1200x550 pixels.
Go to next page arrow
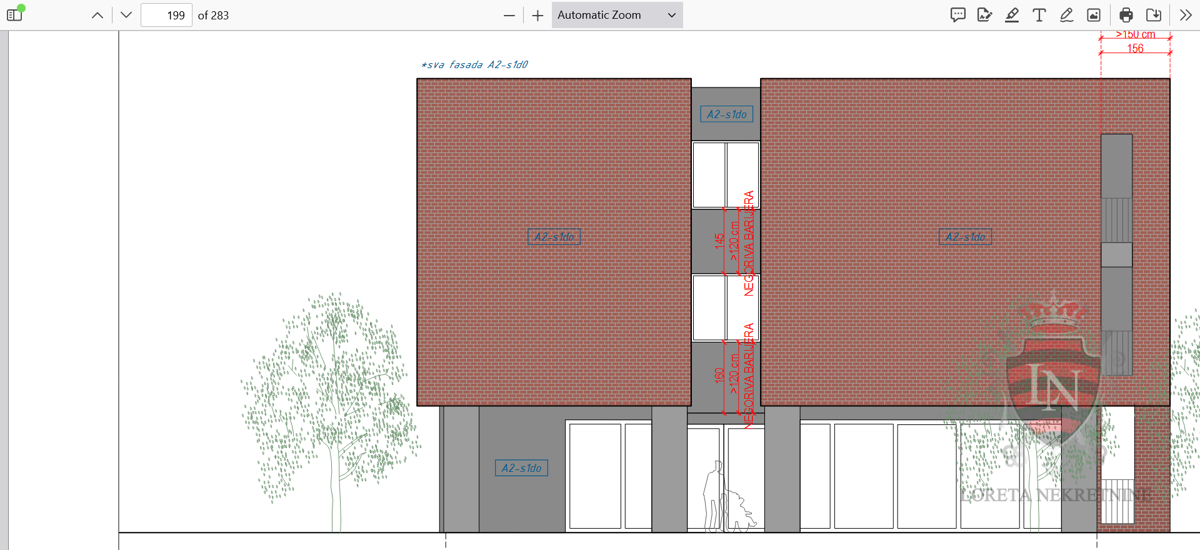(126, 15)
